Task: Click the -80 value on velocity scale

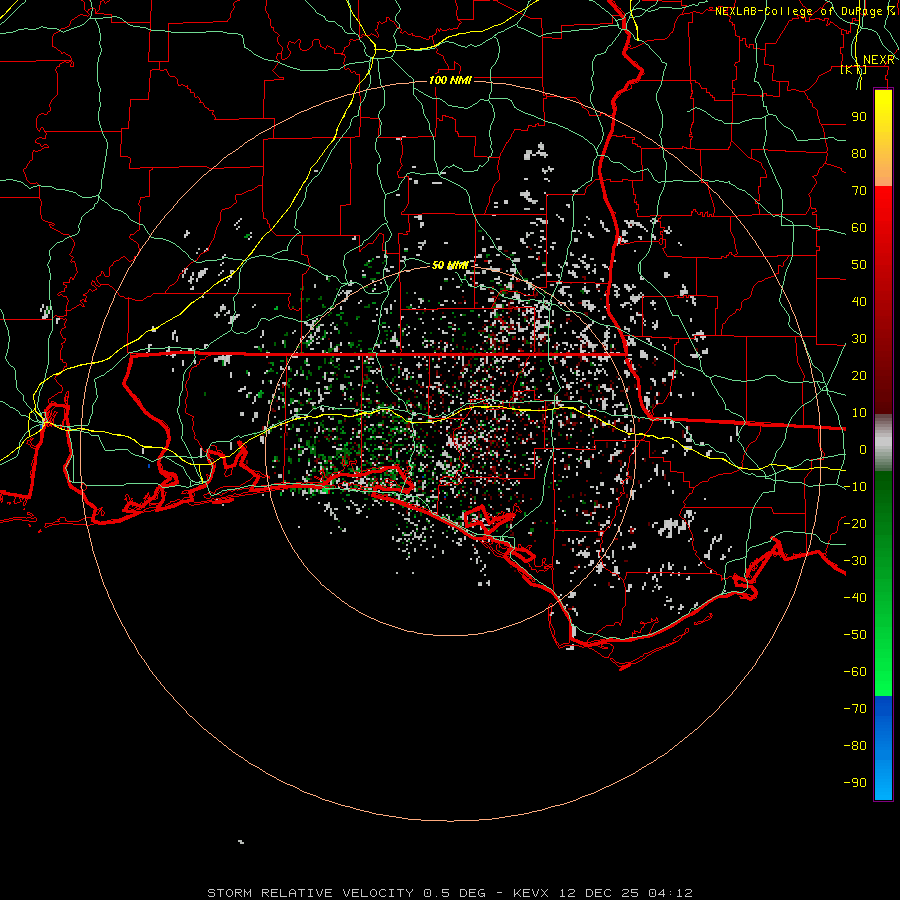Action: tap(855, 746)
